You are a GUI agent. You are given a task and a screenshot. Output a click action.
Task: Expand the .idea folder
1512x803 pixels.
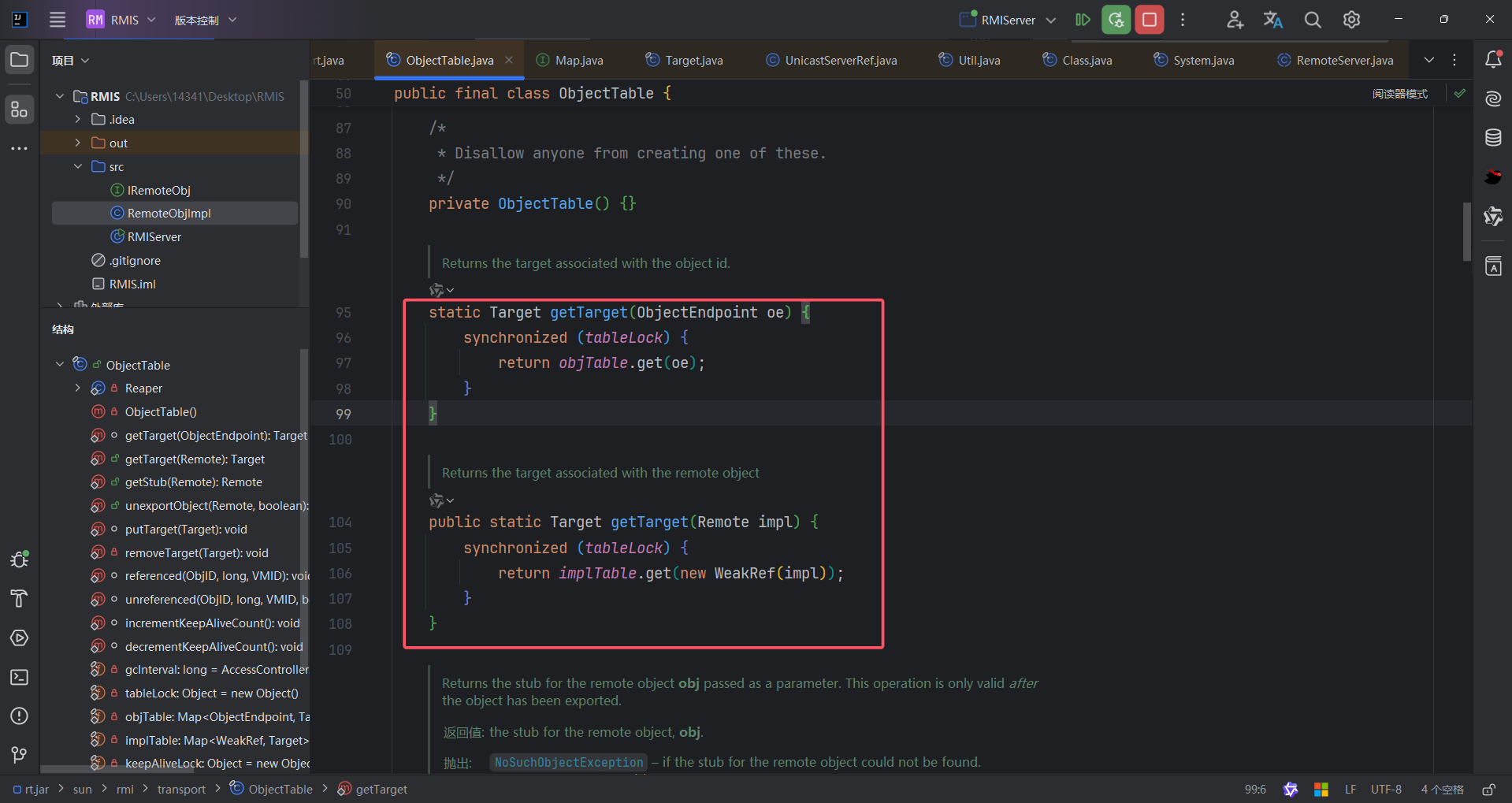pyautogui.click(x=77, y=119)
